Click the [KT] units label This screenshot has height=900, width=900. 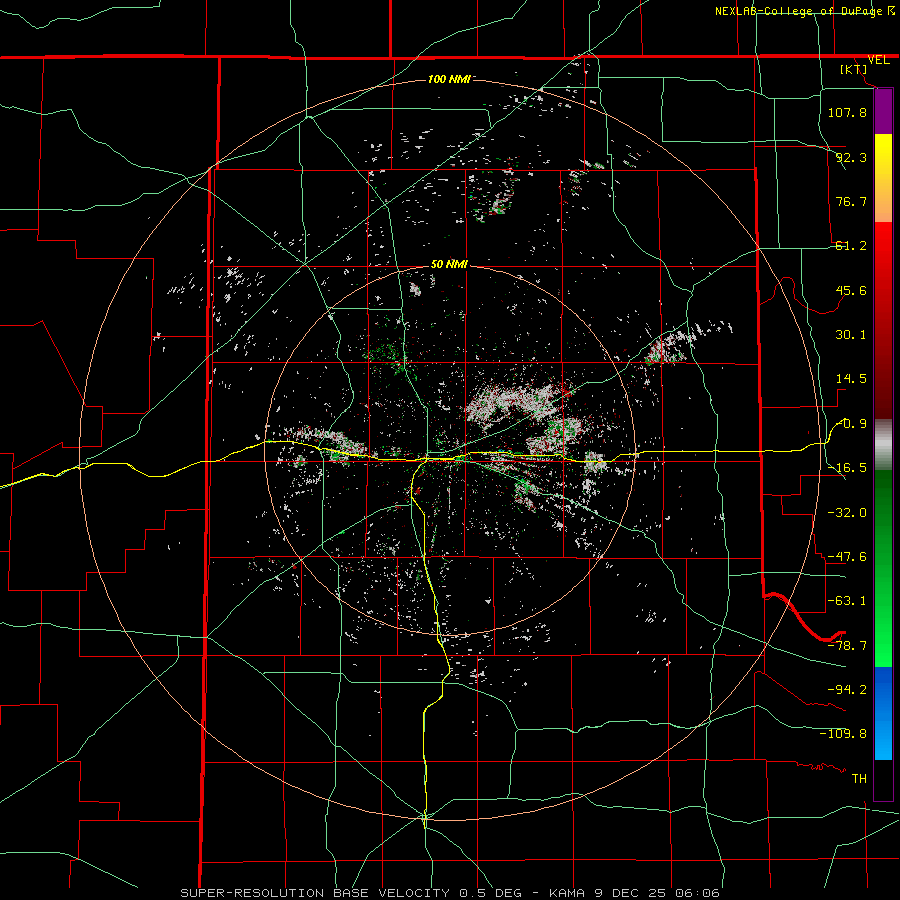[x=854, y=69]
